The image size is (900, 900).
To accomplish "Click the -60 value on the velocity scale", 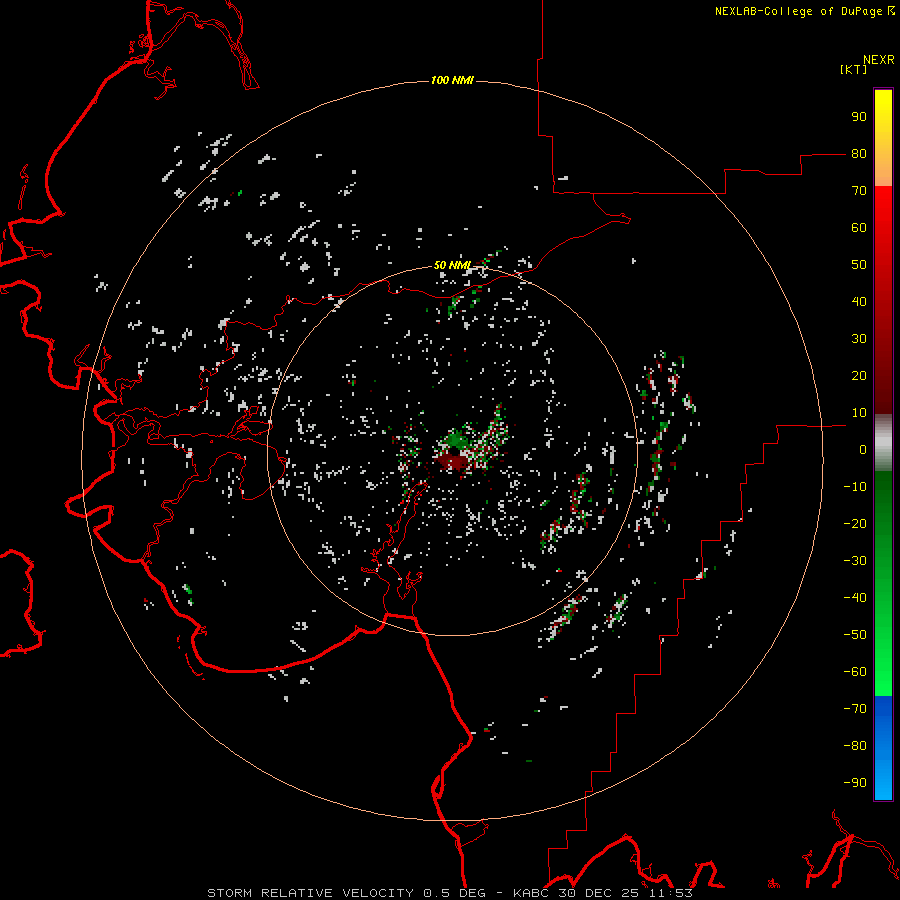I will pos(855,672).
